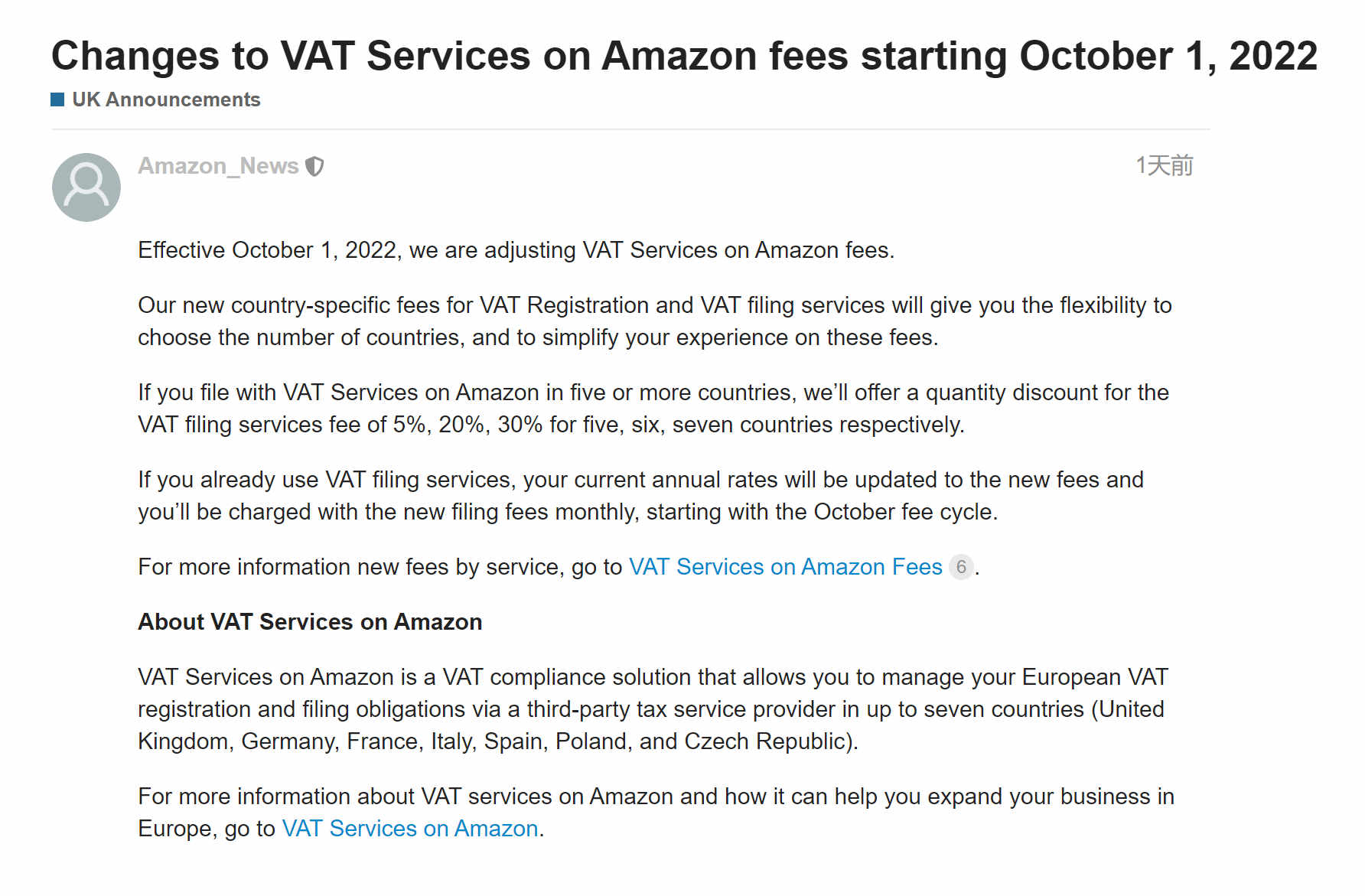
Task: Click the horizontal divider below UK Announcements
Action: [630, 129]
